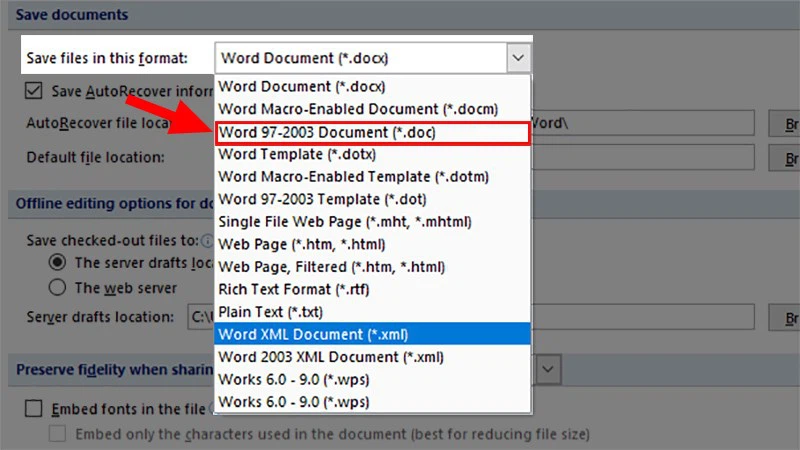
Task: Choose The web server radio option
Action: [x=58, y=288]
